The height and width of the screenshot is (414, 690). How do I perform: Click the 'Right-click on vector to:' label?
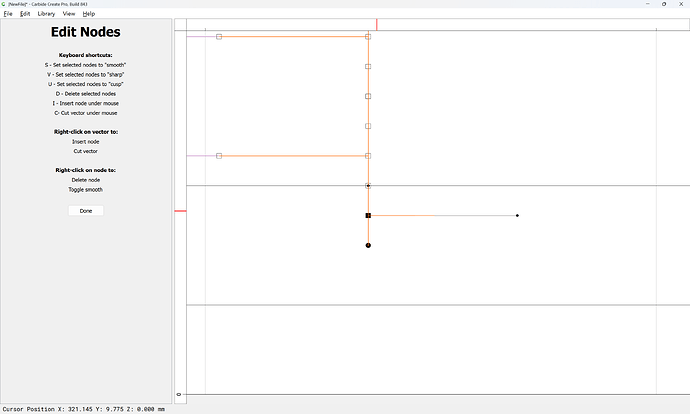point(86,132)
